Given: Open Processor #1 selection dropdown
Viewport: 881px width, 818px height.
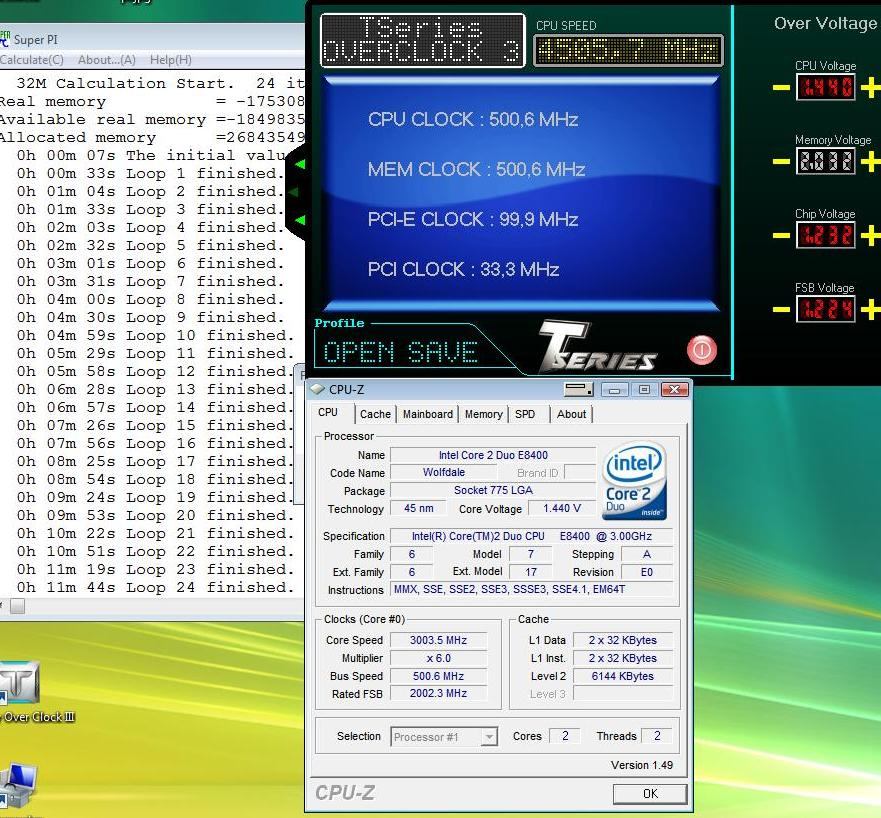Looking at the screenshot, I should pos(444,737).
